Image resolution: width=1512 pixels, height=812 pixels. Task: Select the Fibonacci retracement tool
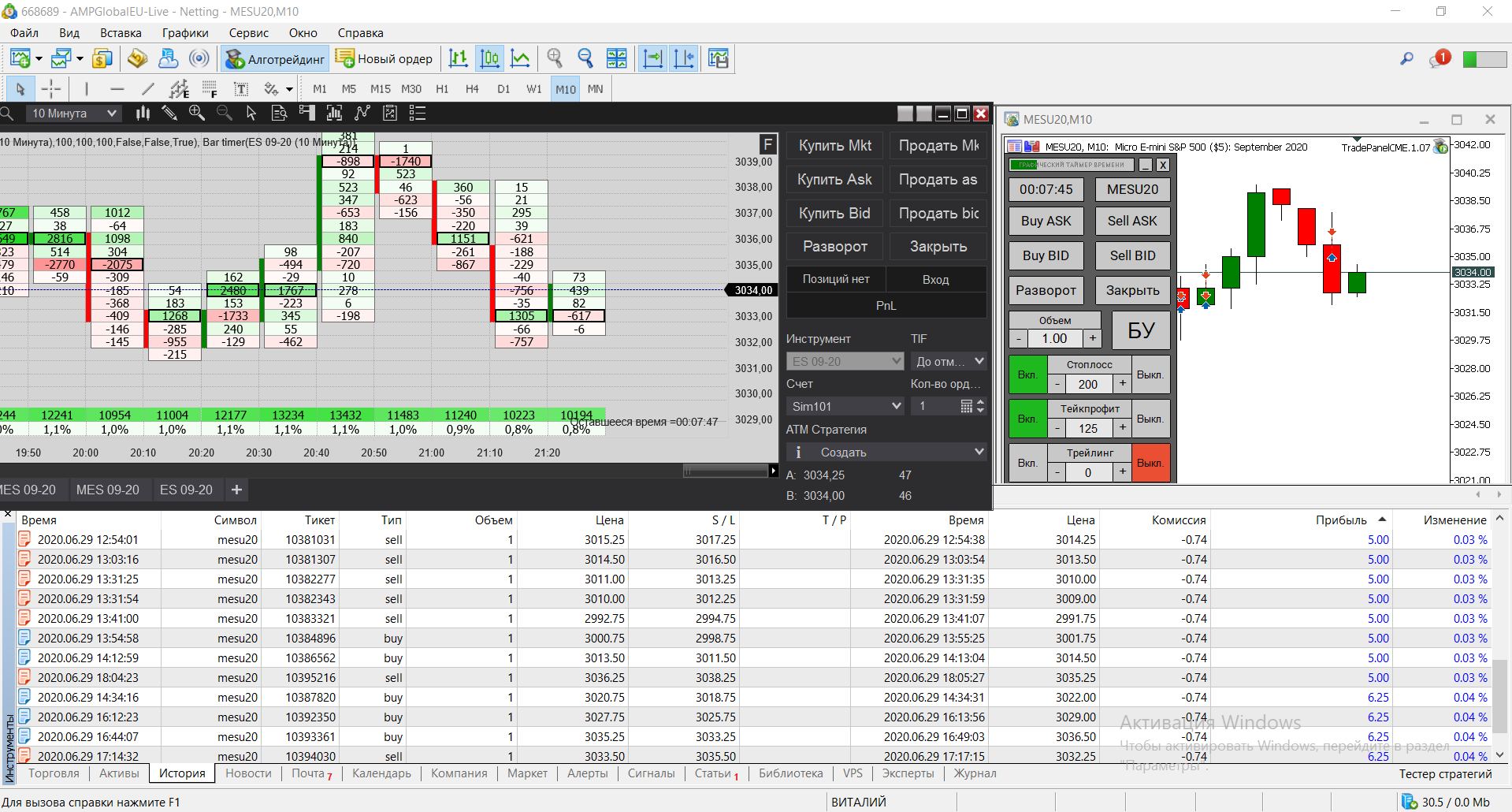click(x=210, y=89)
